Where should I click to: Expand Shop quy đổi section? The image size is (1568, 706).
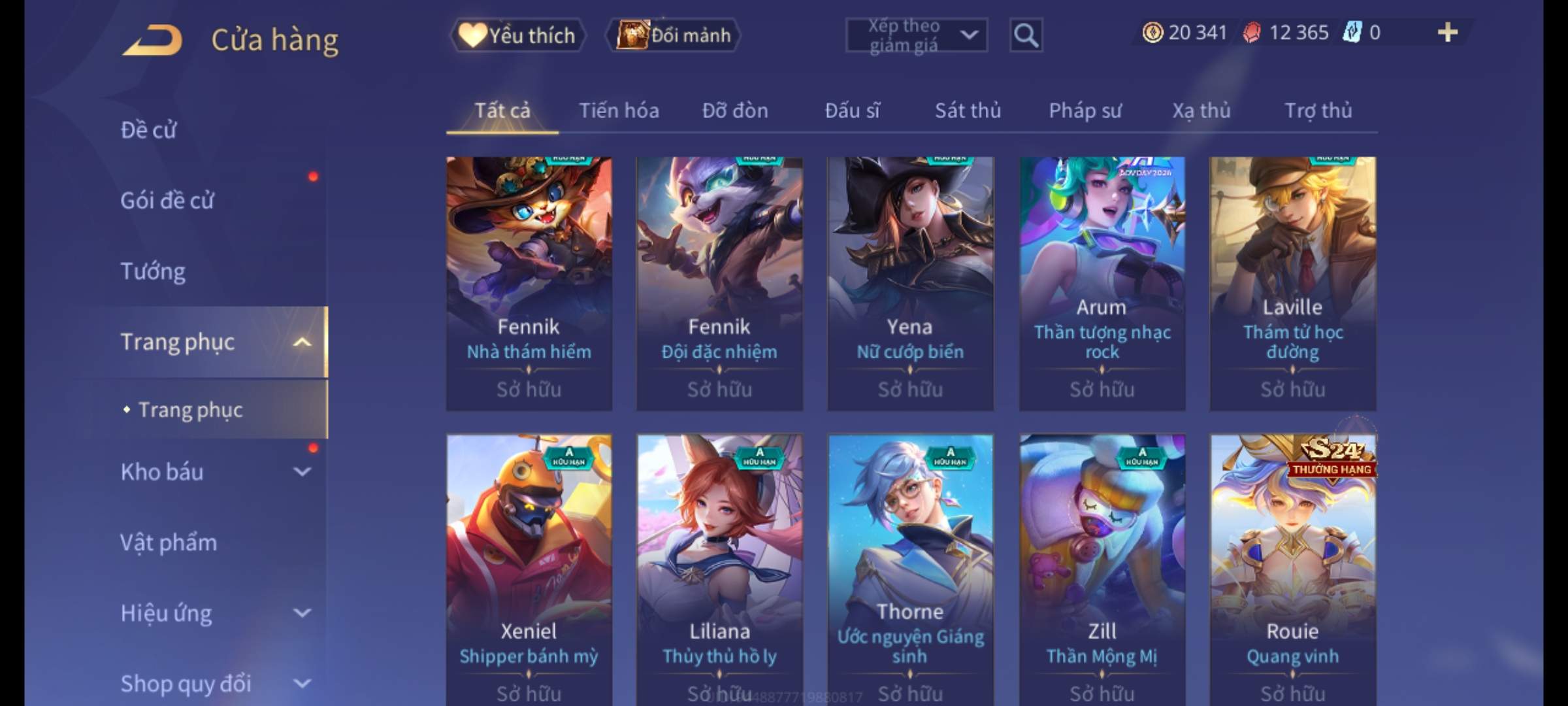[302, 683]
